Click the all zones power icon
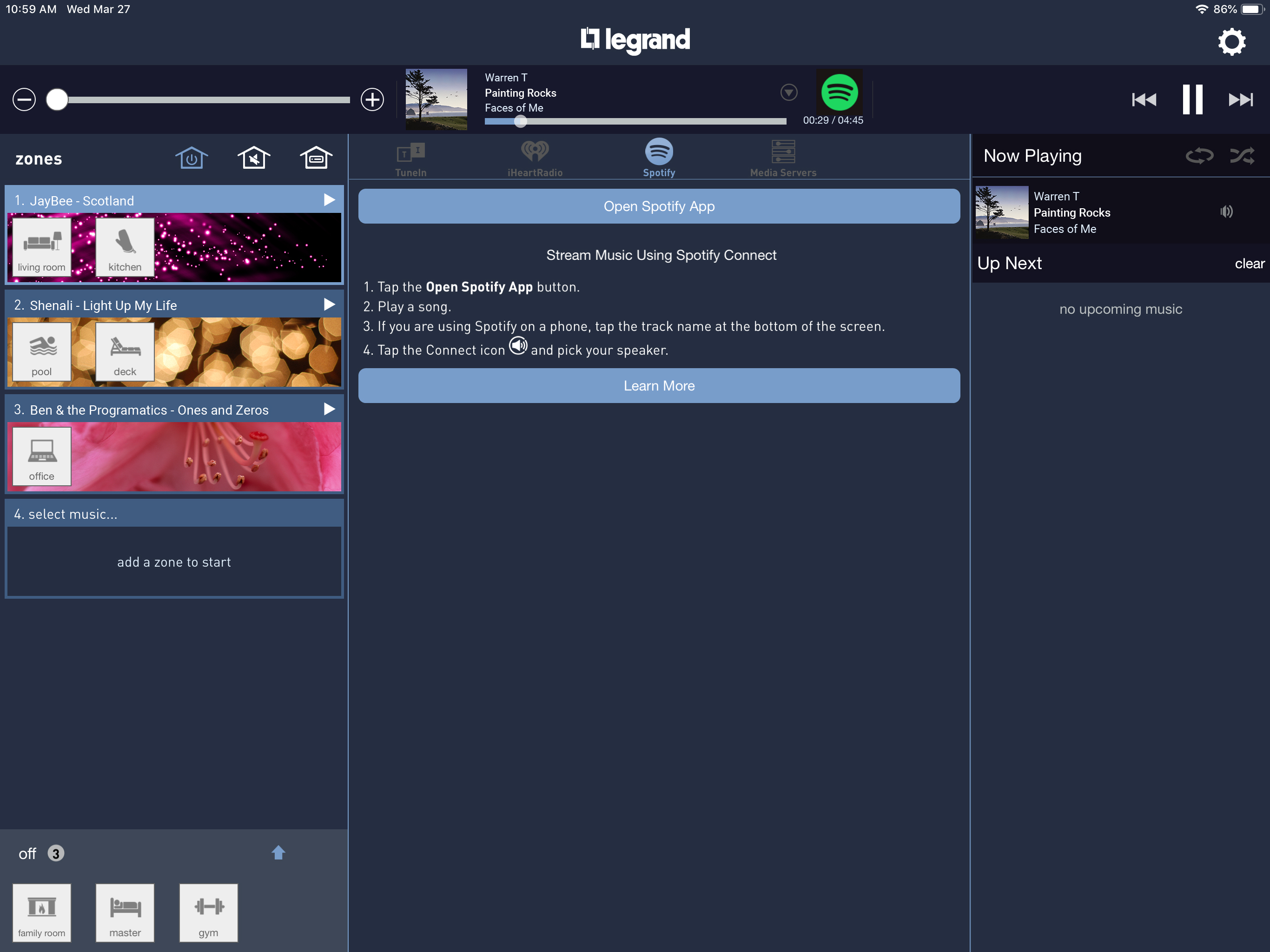This screenshot has height=952, width=1270. [191, 157]
